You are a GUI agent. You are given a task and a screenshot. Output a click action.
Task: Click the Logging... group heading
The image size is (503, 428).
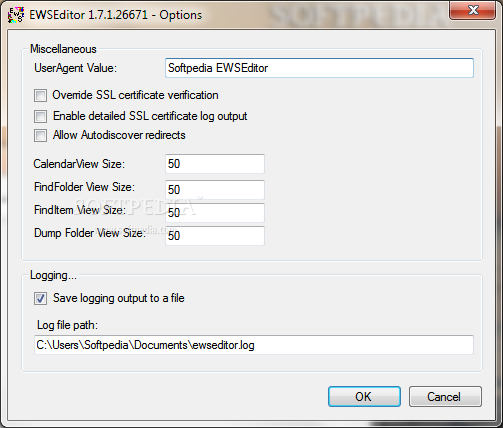[53, 275]
